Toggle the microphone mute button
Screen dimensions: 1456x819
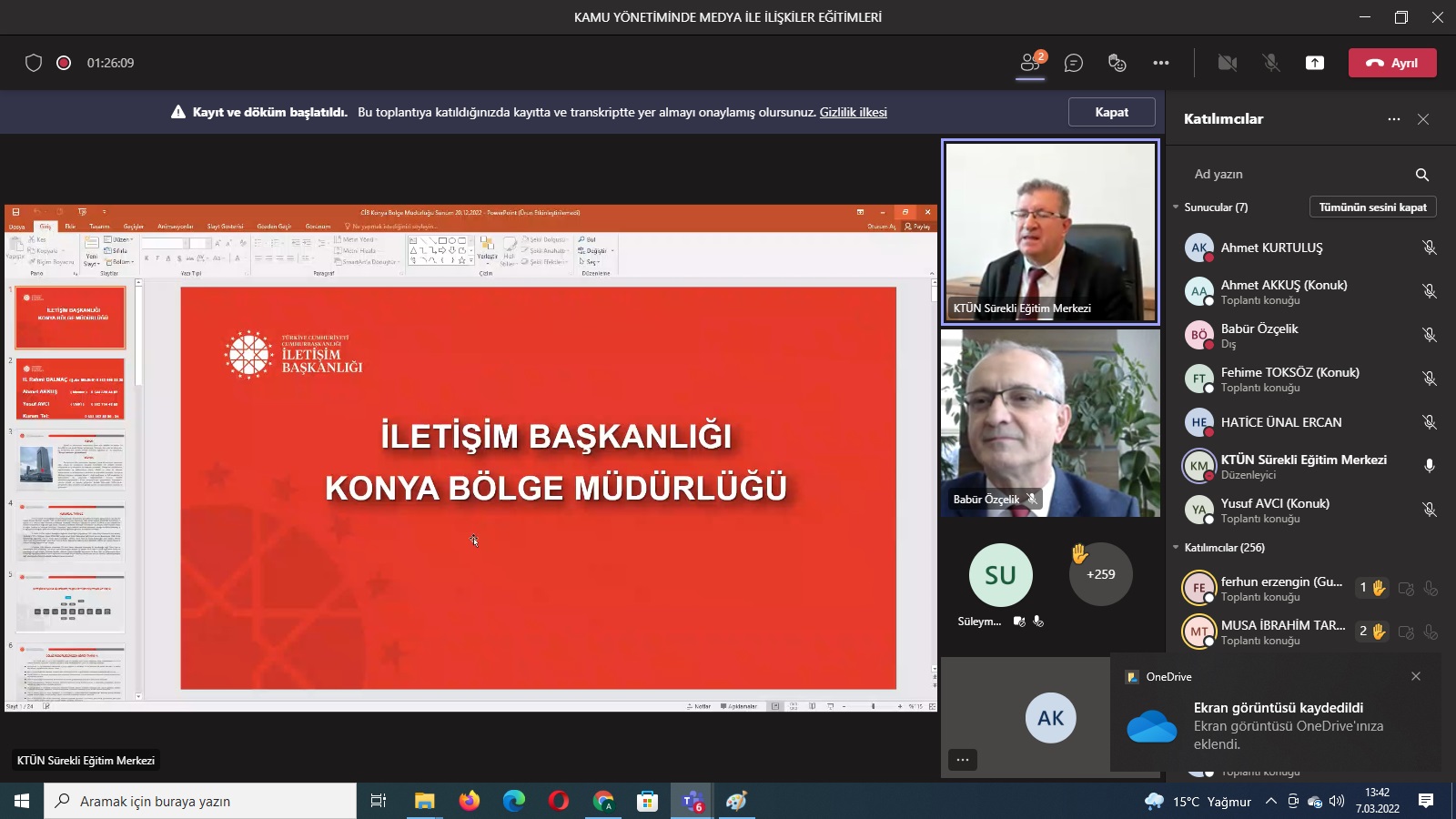[1271, 63]
